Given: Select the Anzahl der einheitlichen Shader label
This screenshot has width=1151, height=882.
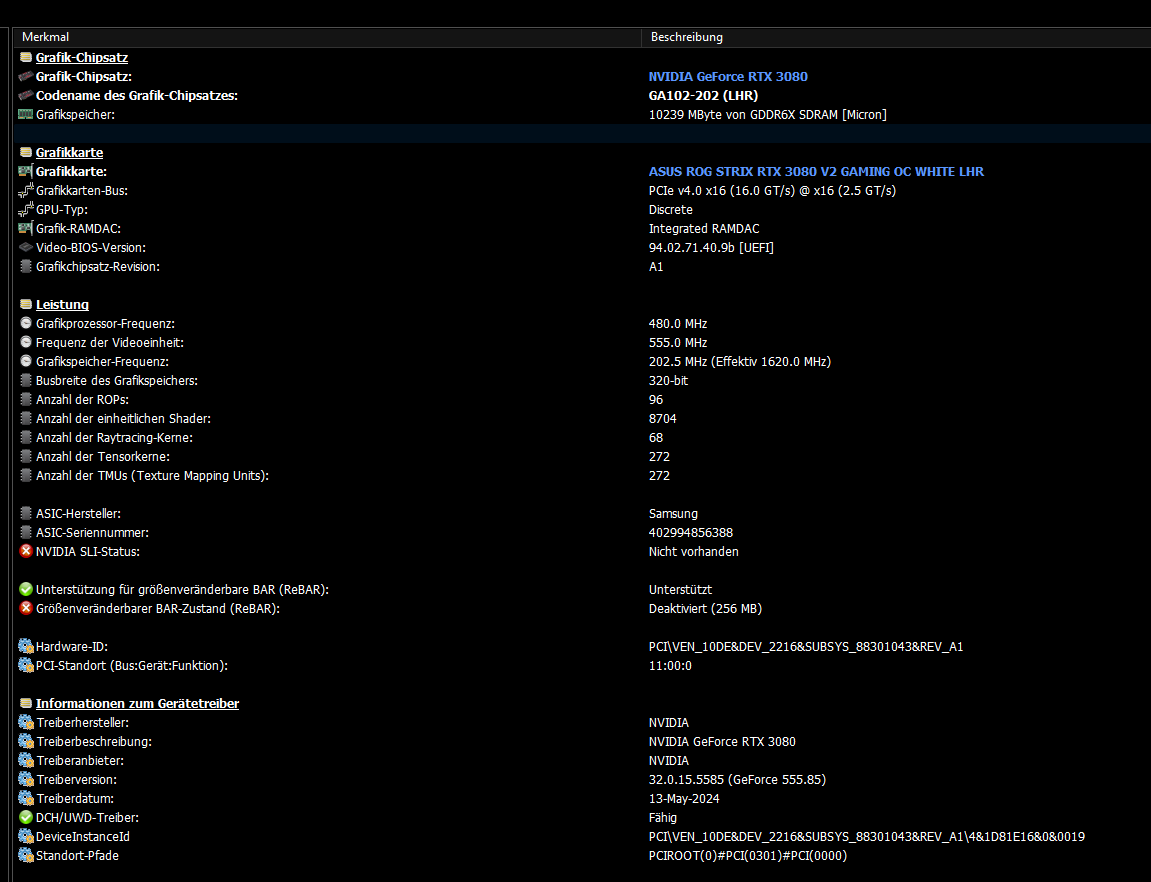Looking at the screenshot, I should [x=123, y=419].
